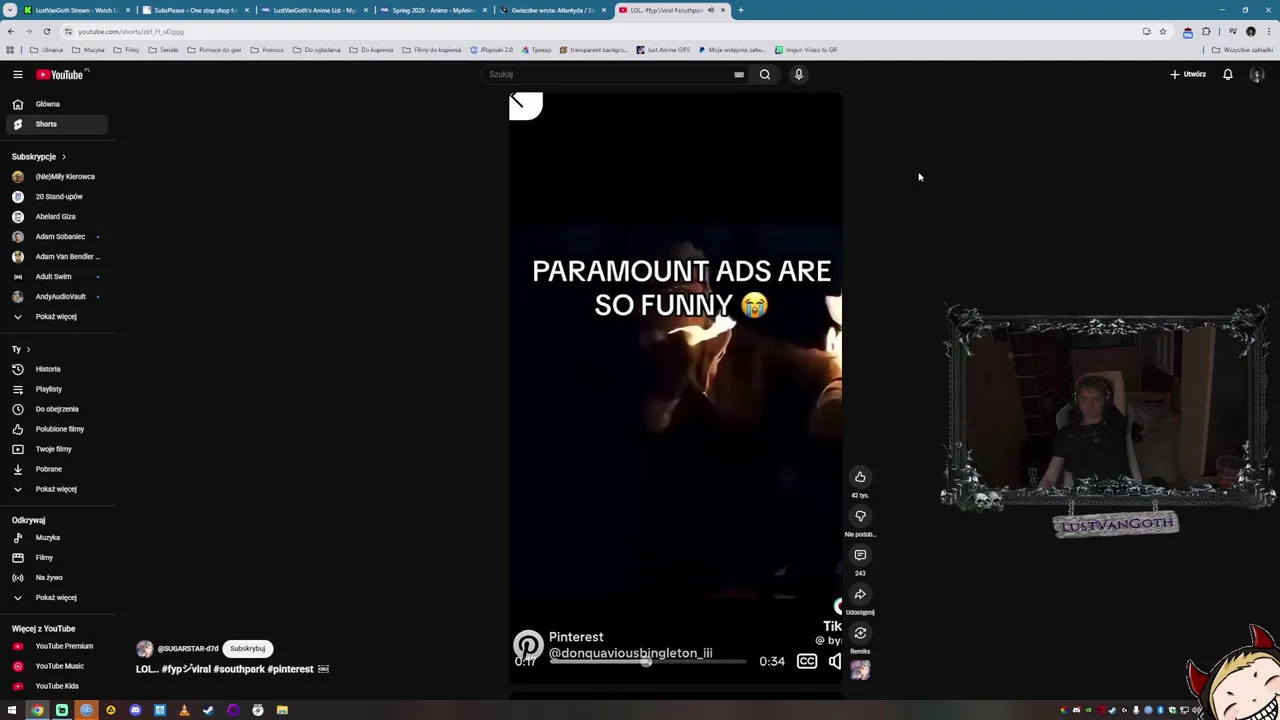
Task: Open AndyAudioVault channel
Action: (x=57, y=297)
